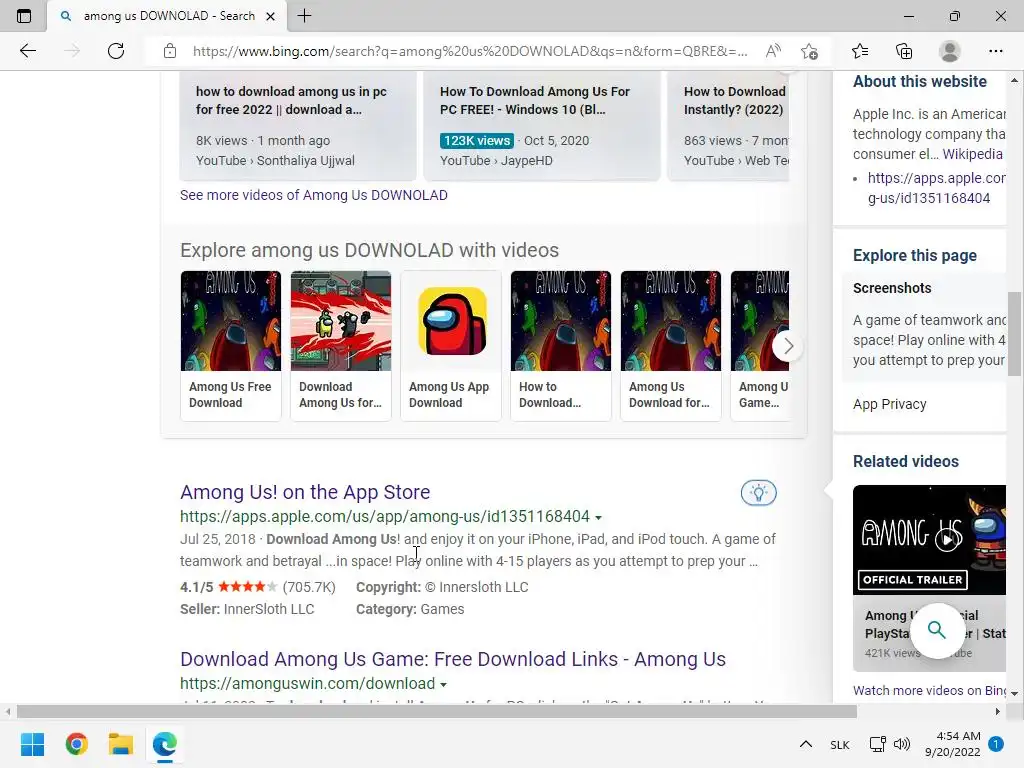Open tab actions menu icon

[x=24, y=16]
